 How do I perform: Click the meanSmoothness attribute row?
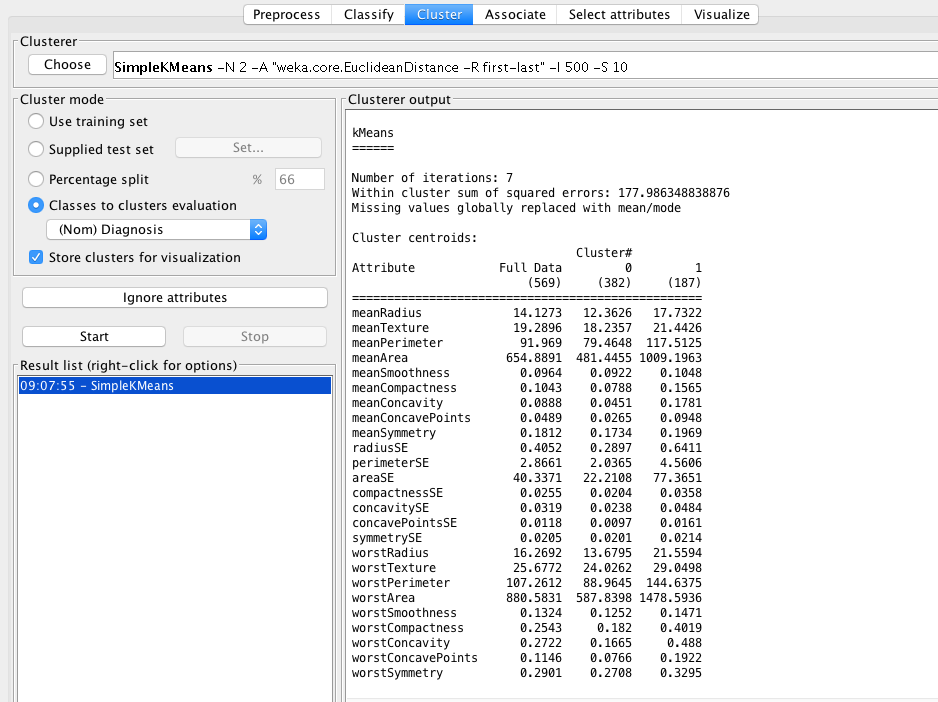pyautogui.click(x=526, y=372)
